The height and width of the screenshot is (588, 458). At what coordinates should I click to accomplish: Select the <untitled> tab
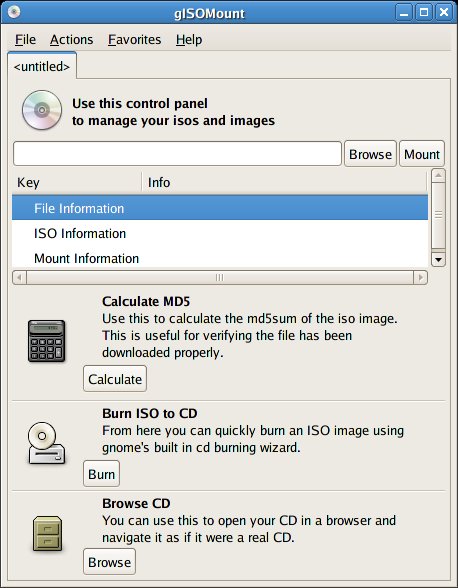click(42, 66)
